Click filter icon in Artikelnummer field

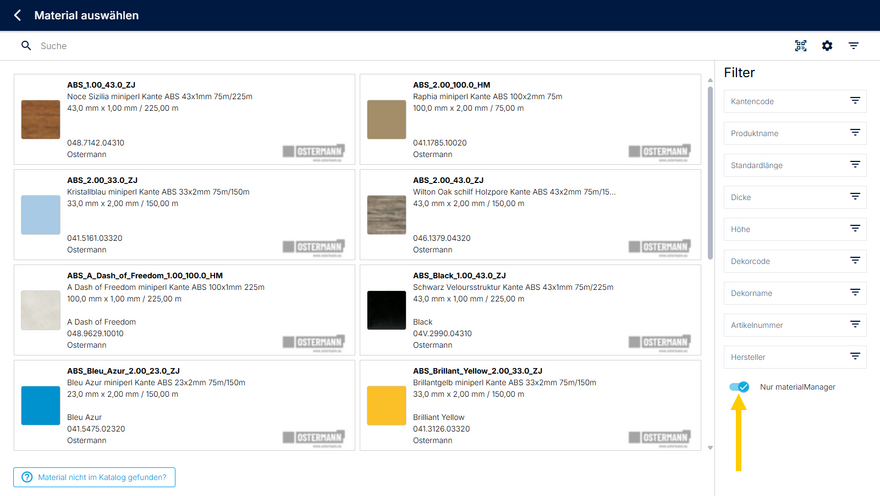(x=855, y=325)
